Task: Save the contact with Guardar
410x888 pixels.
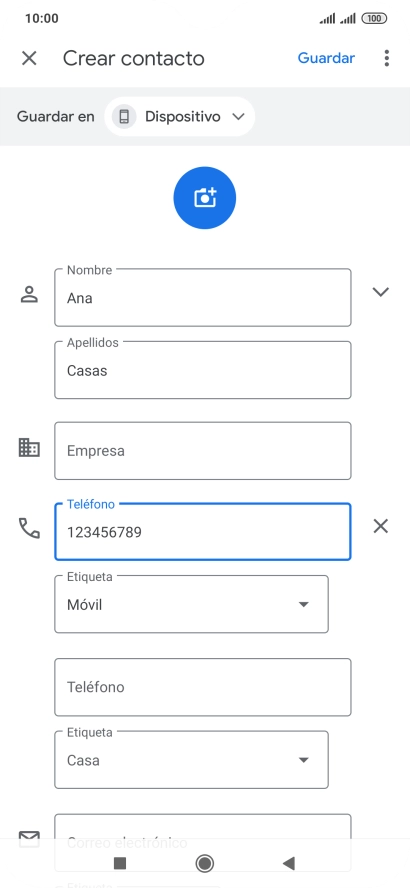Action: pos(326,58)
